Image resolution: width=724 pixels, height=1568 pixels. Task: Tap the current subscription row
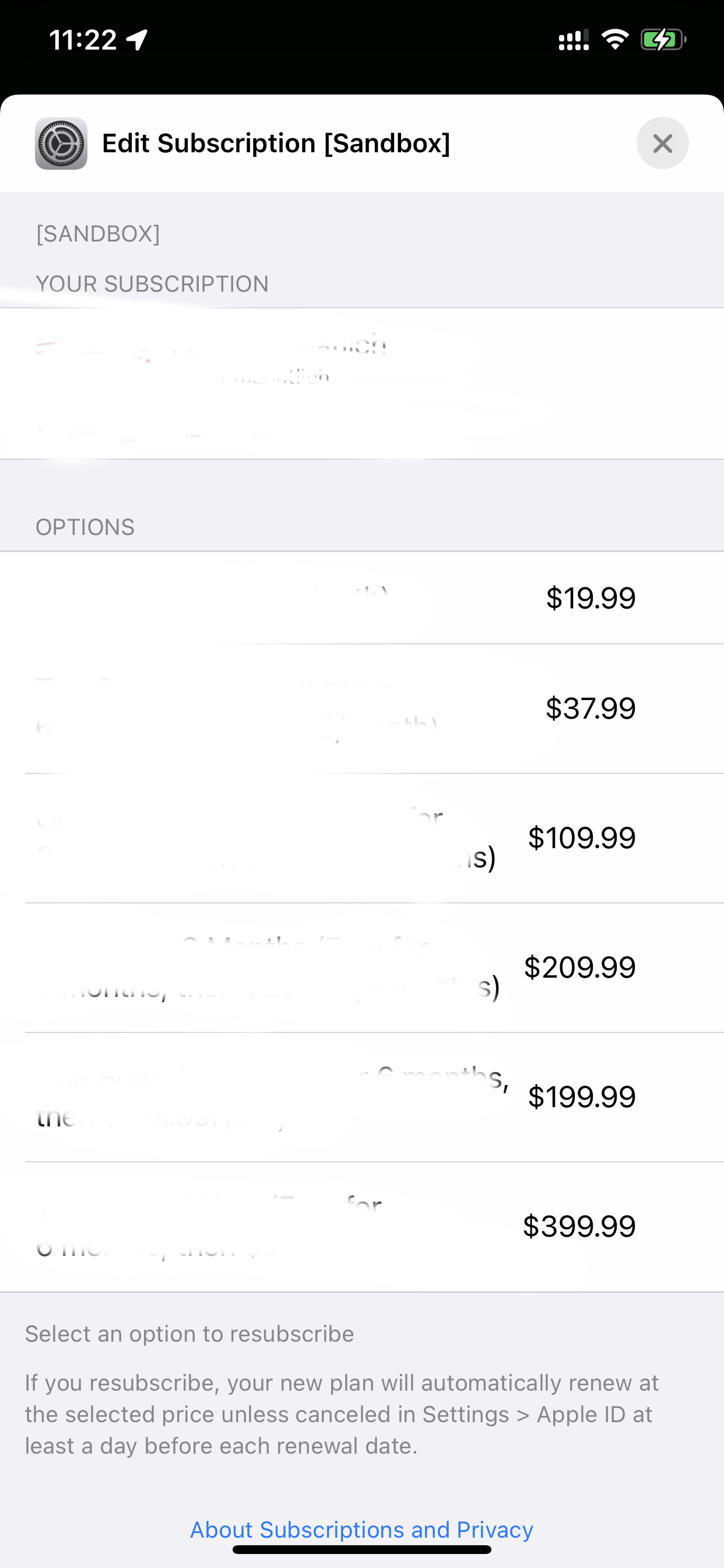361,383
